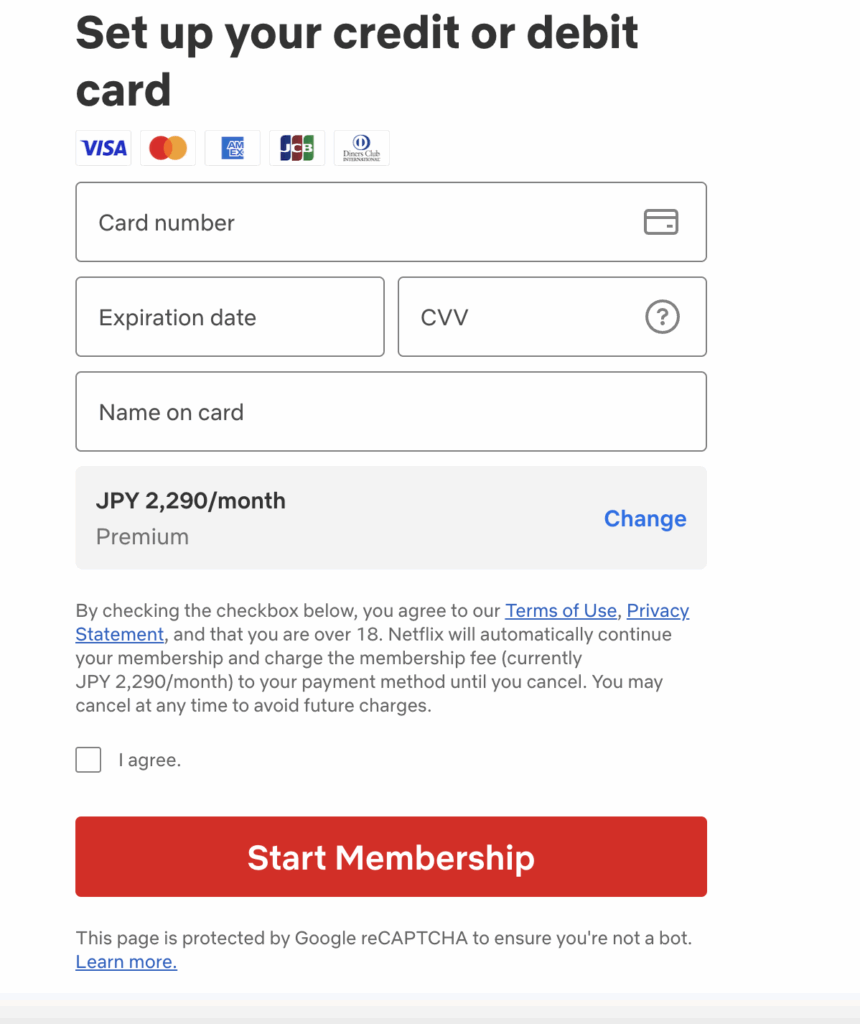Click the "I agree." label text
Viewport: 860px width, 1024px height.
tap(150, 760)
